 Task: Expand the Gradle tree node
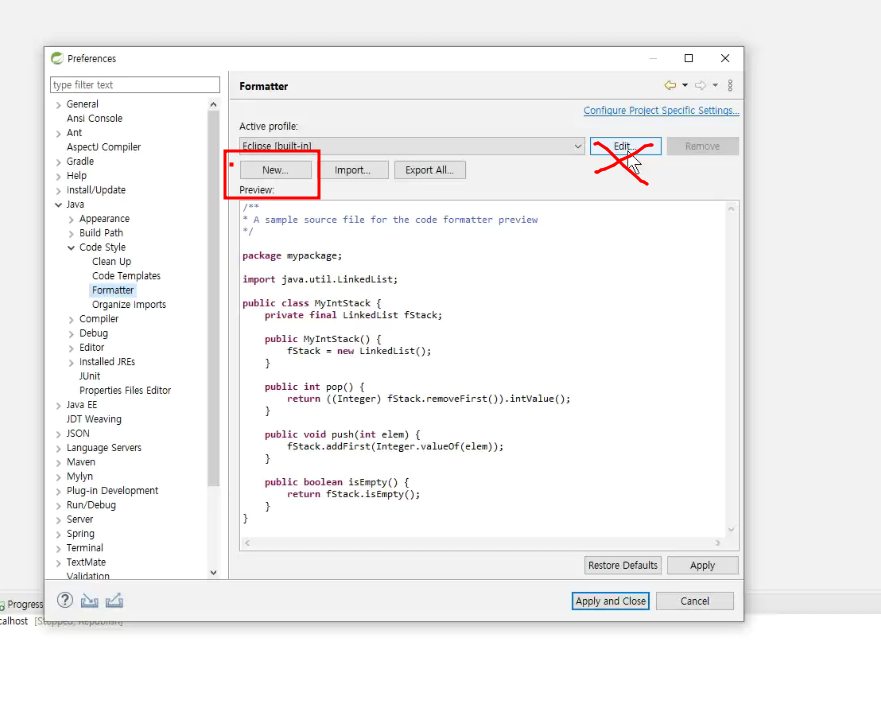[x=58, y=162]
